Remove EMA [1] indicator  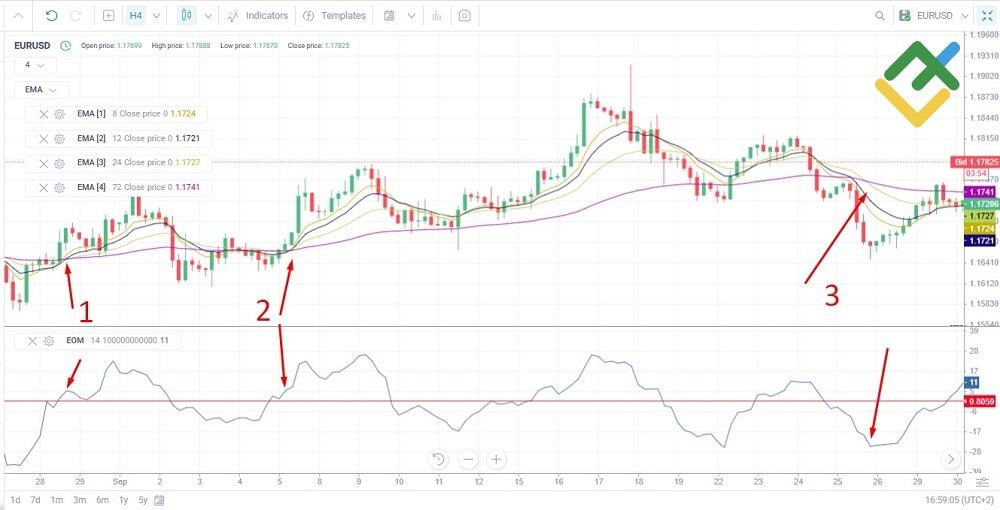click(43, 114)
